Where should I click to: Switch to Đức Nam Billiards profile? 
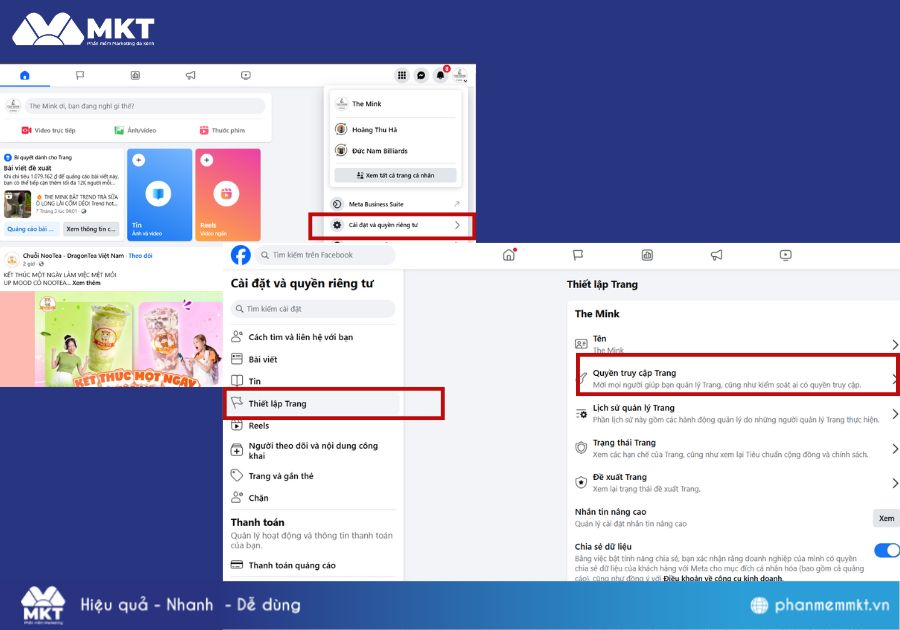[x=396, y=150]
